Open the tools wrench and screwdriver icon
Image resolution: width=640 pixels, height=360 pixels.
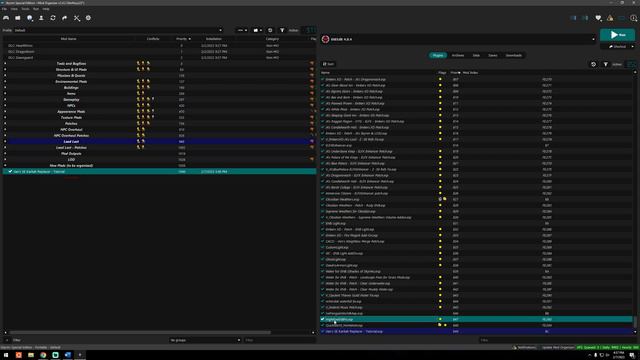tap(77, 18)
